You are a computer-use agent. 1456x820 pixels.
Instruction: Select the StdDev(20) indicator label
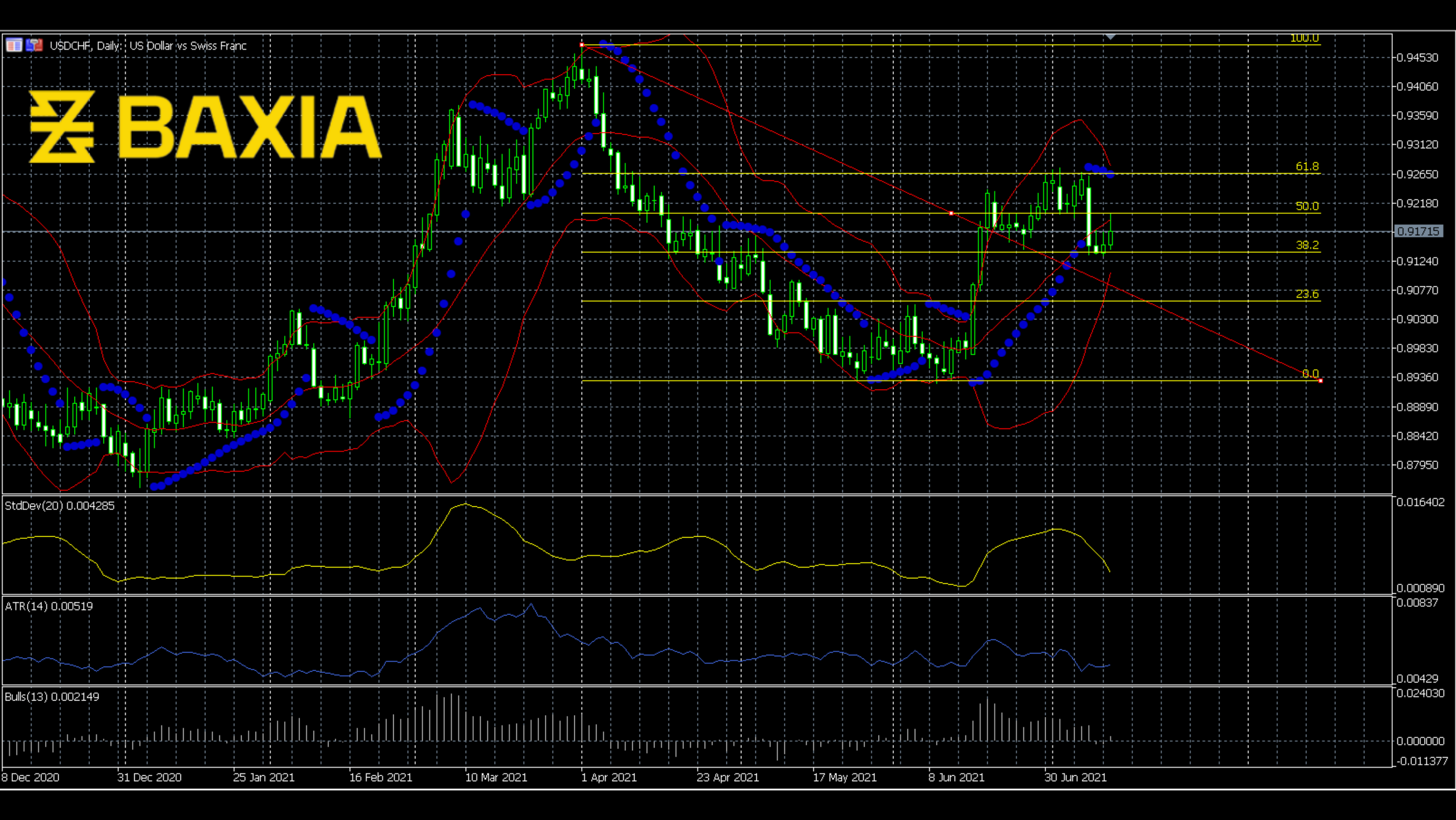pos(59,506)
